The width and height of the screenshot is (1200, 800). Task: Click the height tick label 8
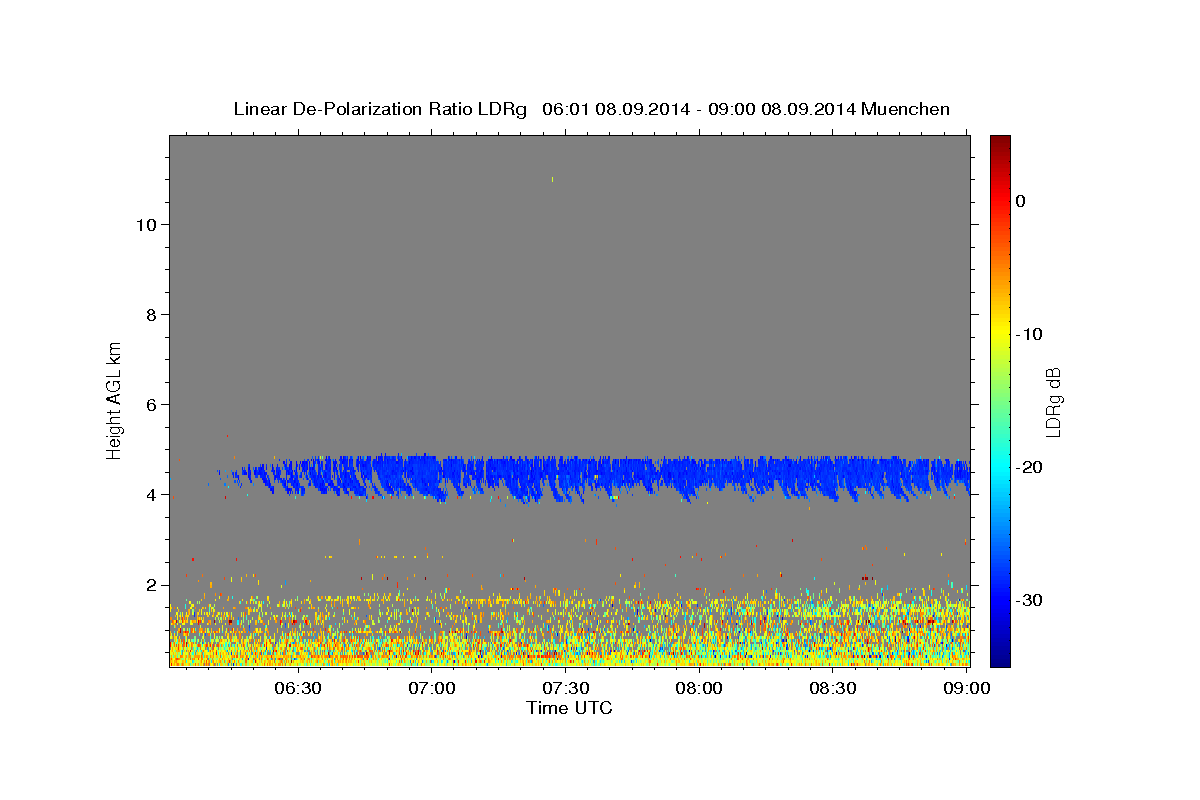[x=150, y=315]
